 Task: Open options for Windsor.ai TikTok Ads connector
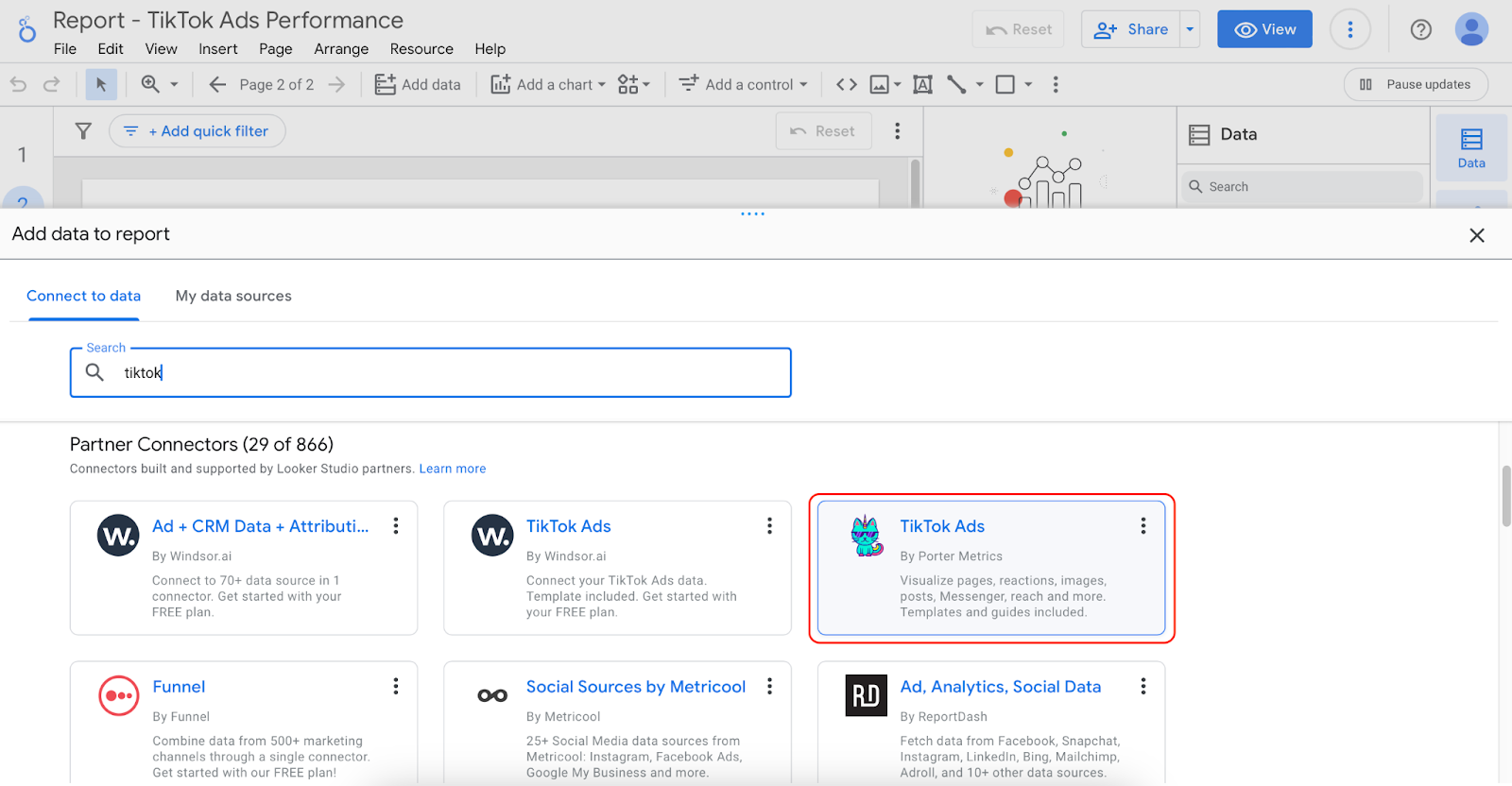tap(769, 526)
